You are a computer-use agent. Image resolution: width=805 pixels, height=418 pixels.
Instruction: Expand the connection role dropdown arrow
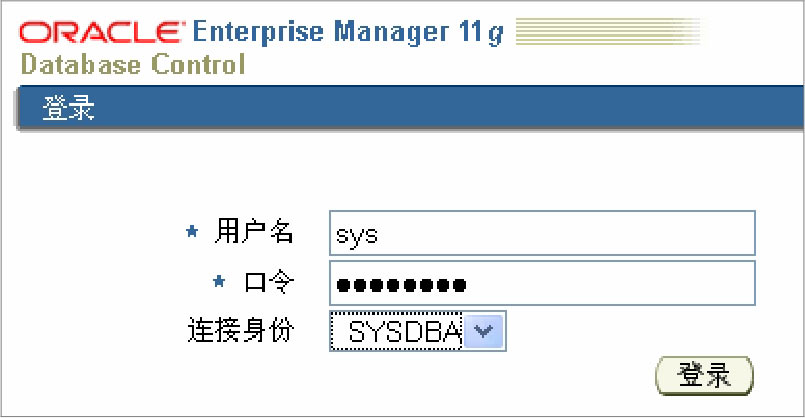(x=484, y=332)
